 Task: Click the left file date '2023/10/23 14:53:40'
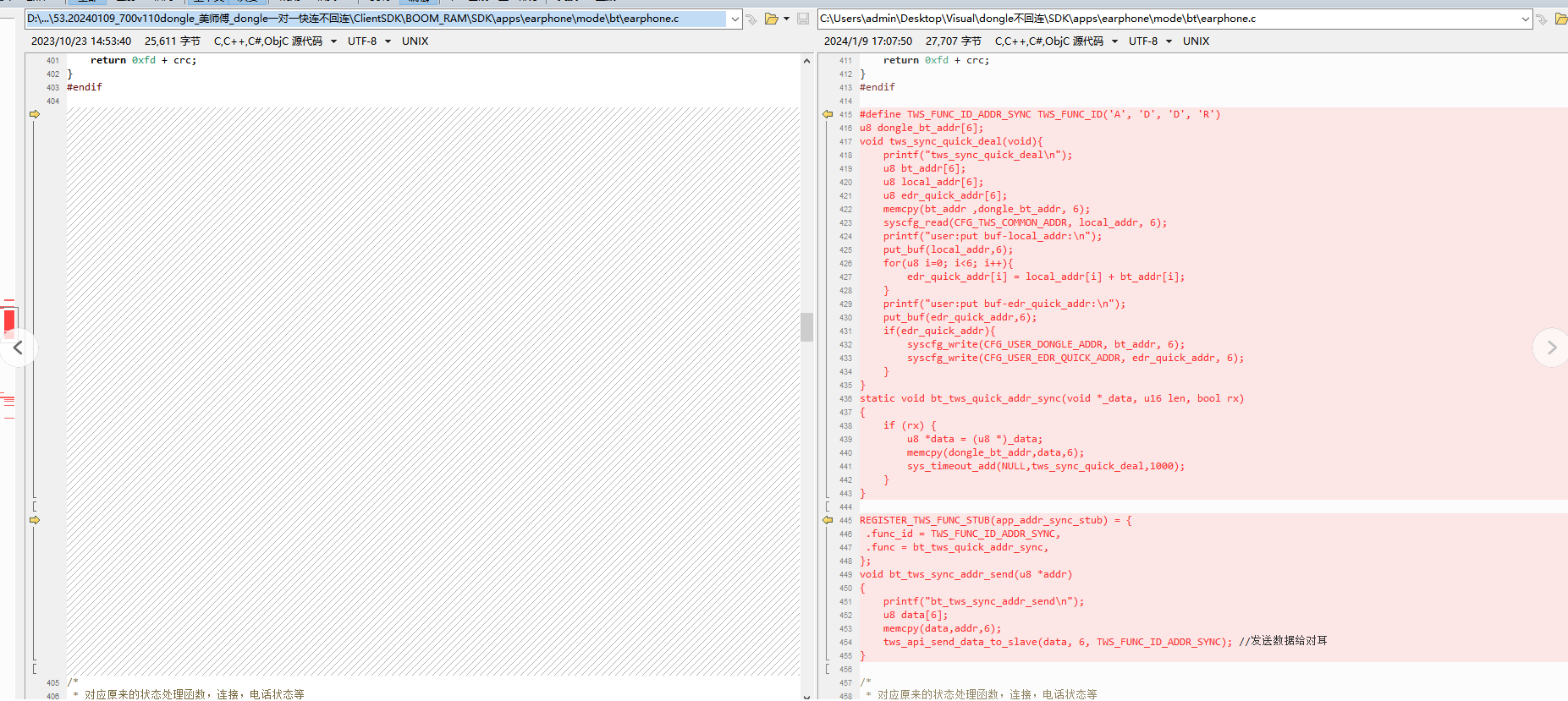81,41
